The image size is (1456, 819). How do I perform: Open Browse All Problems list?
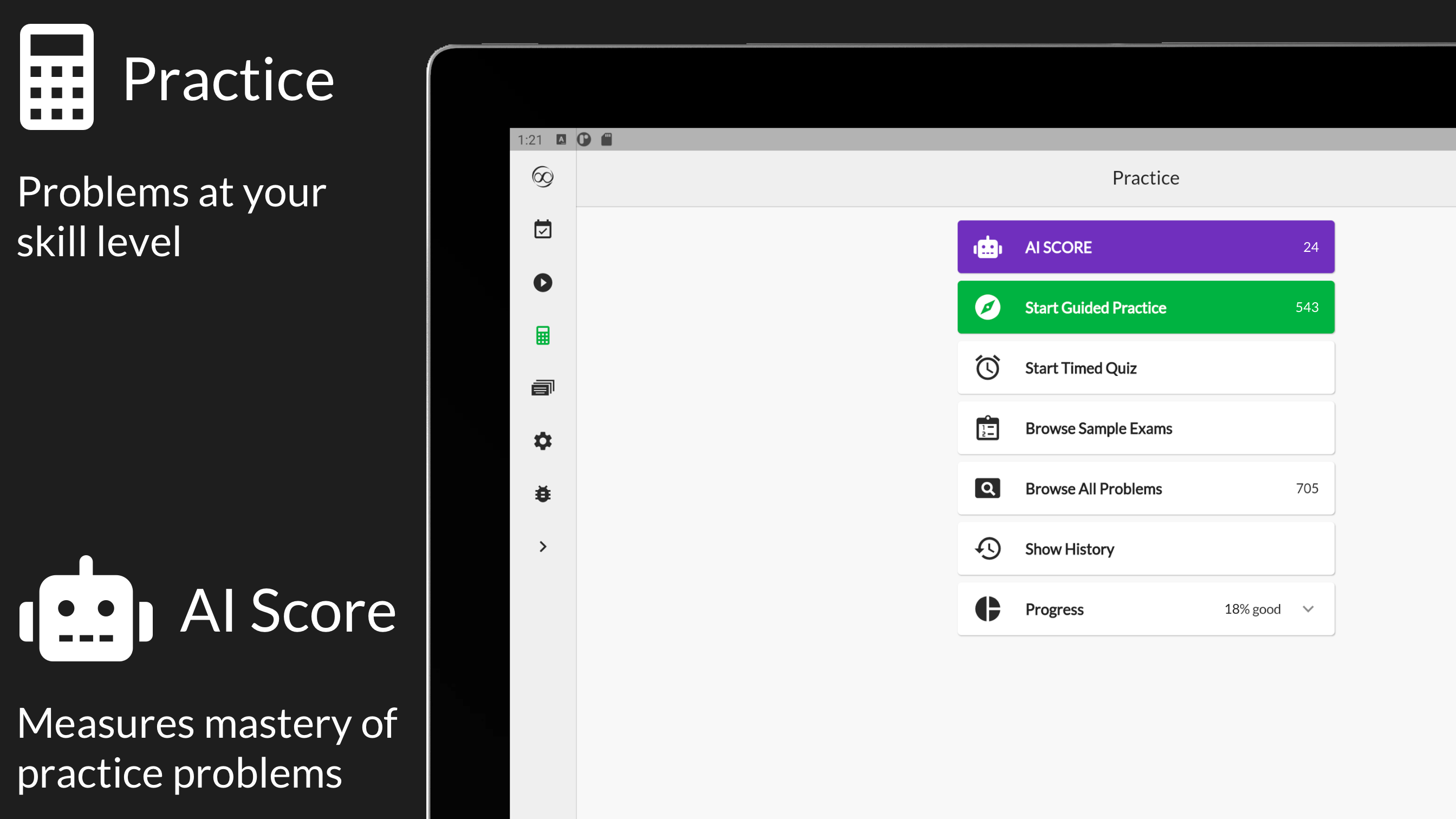click(1146, 489)
